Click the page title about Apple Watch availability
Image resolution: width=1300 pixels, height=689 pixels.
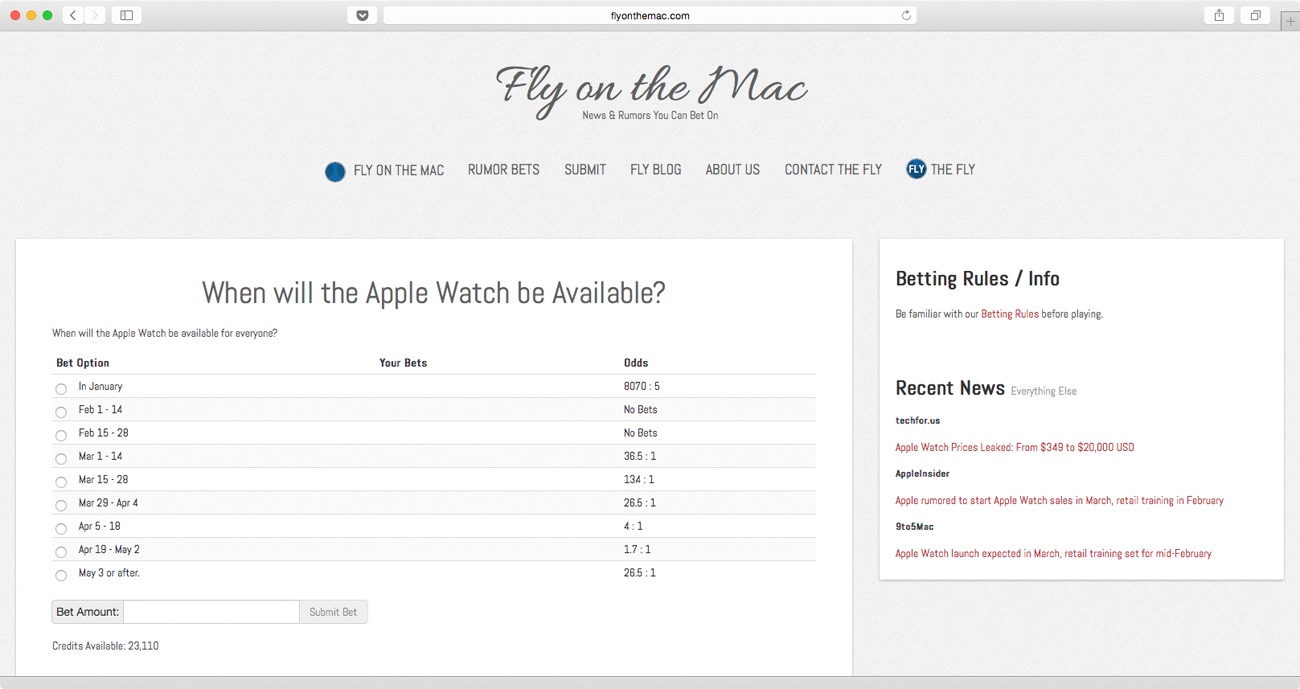(433, 293)
